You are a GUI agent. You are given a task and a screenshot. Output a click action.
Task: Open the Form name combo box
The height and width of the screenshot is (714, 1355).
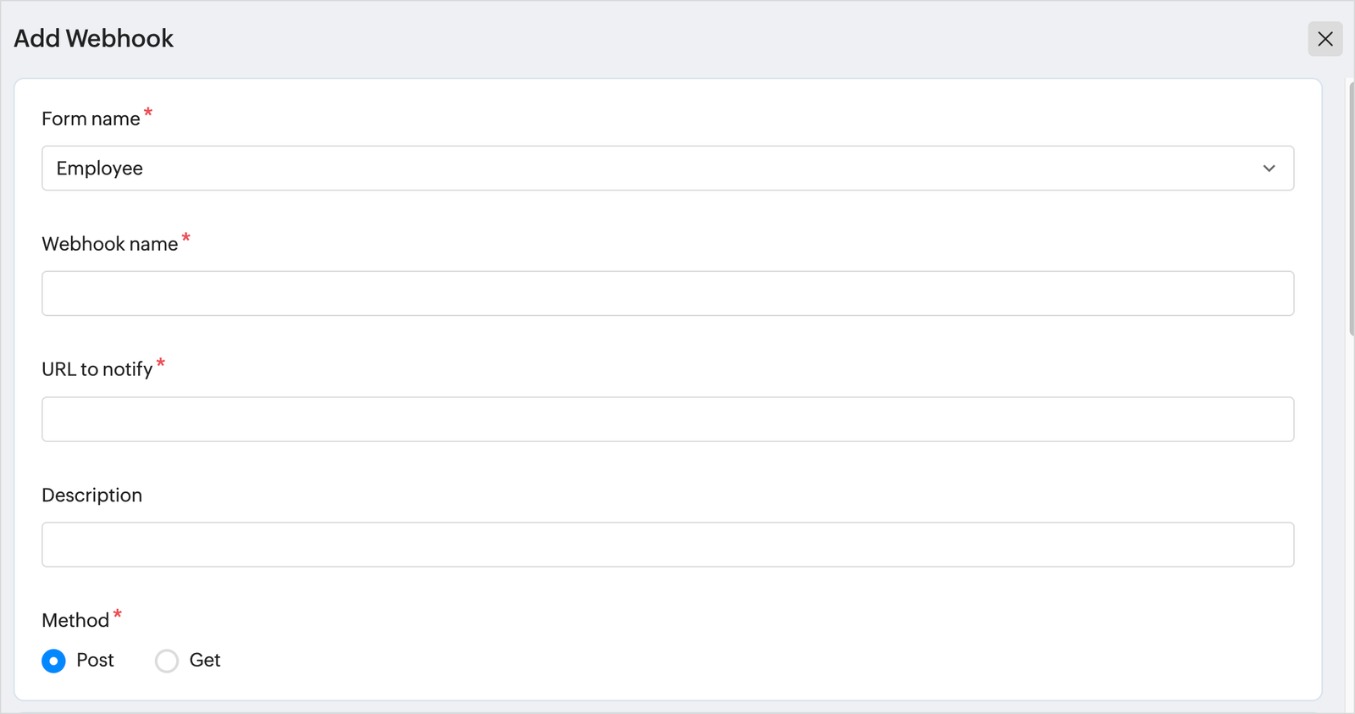[667, 168]
